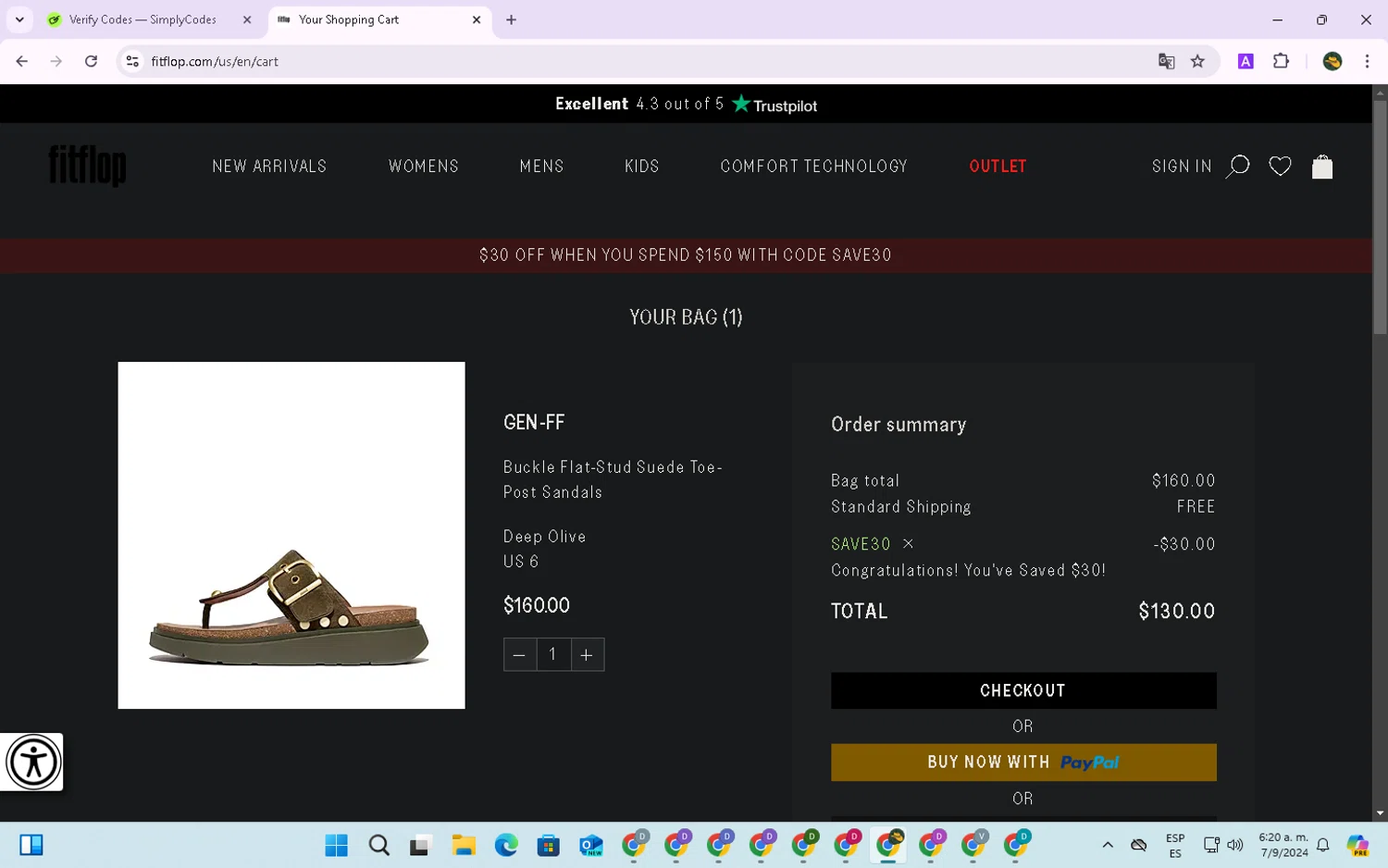This screenshot has width=1388, height=868.
Task: Open Task View in taskbar
Action: [421, 845]
